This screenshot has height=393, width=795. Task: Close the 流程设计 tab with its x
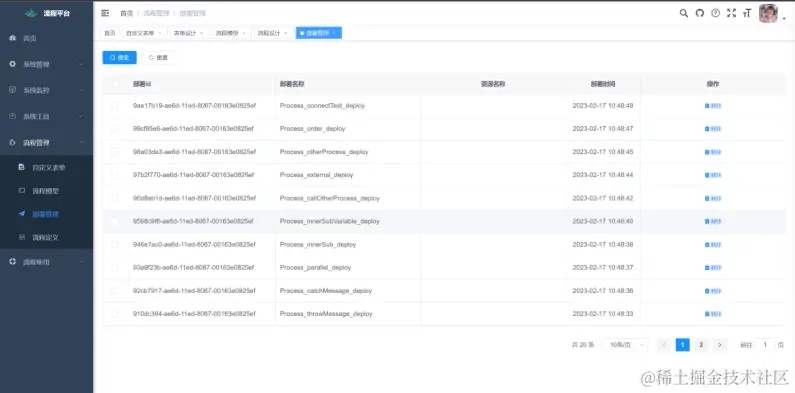pos(286,33)
